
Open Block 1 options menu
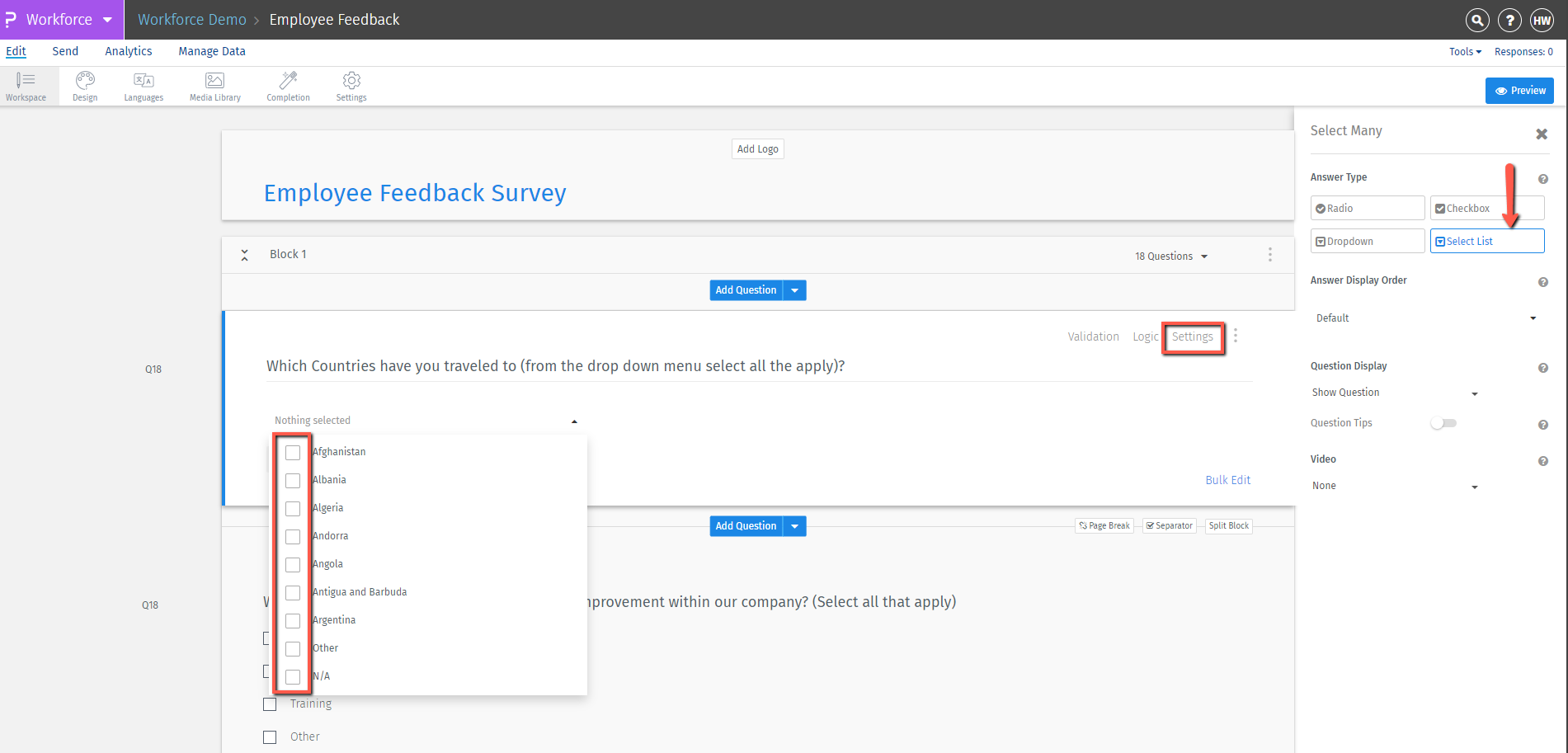click(x=1269, y=254)
